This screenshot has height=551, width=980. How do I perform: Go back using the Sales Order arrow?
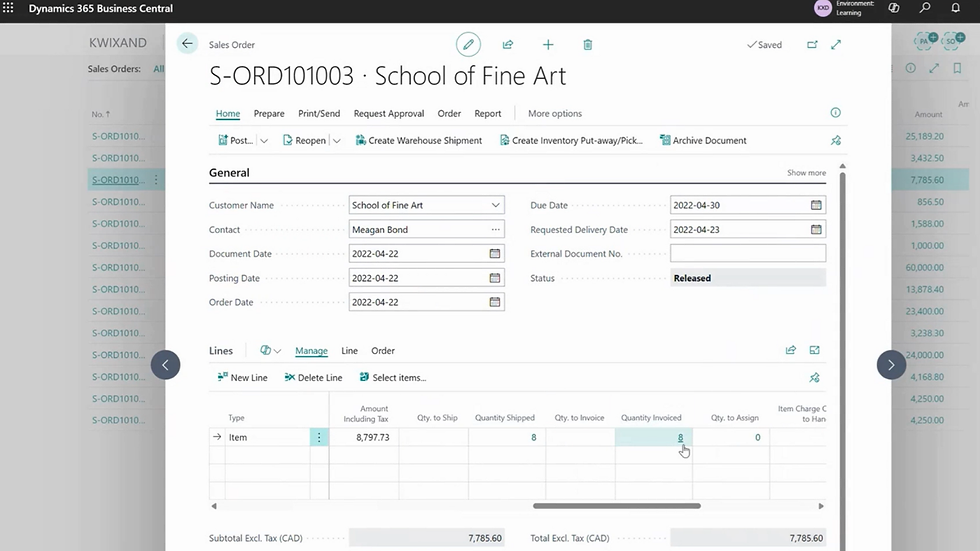pos(187,44)
